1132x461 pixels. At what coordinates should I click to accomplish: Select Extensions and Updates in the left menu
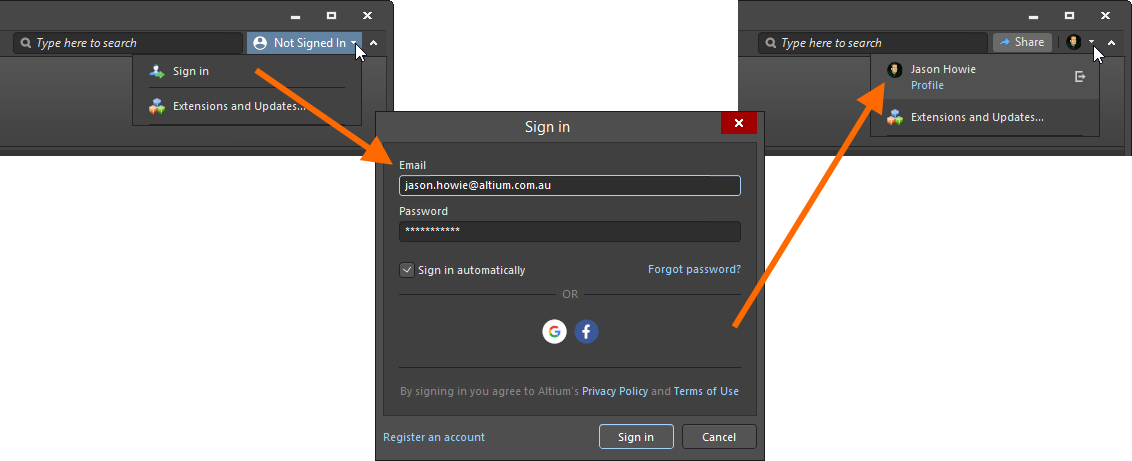(x=238, y=106)
